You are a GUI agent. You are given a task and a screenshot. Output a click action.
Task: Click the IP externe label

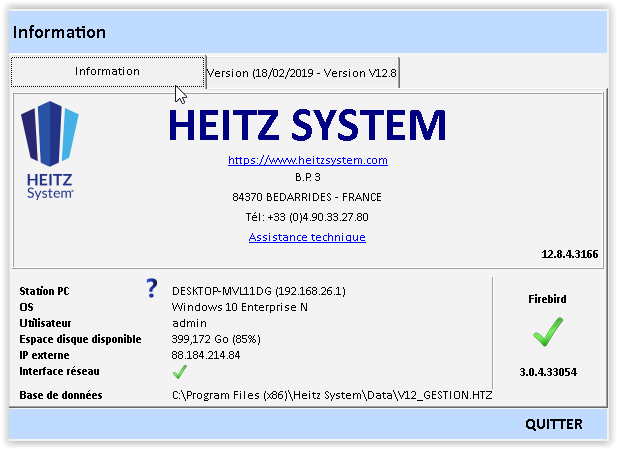click(x=44, y=355)
